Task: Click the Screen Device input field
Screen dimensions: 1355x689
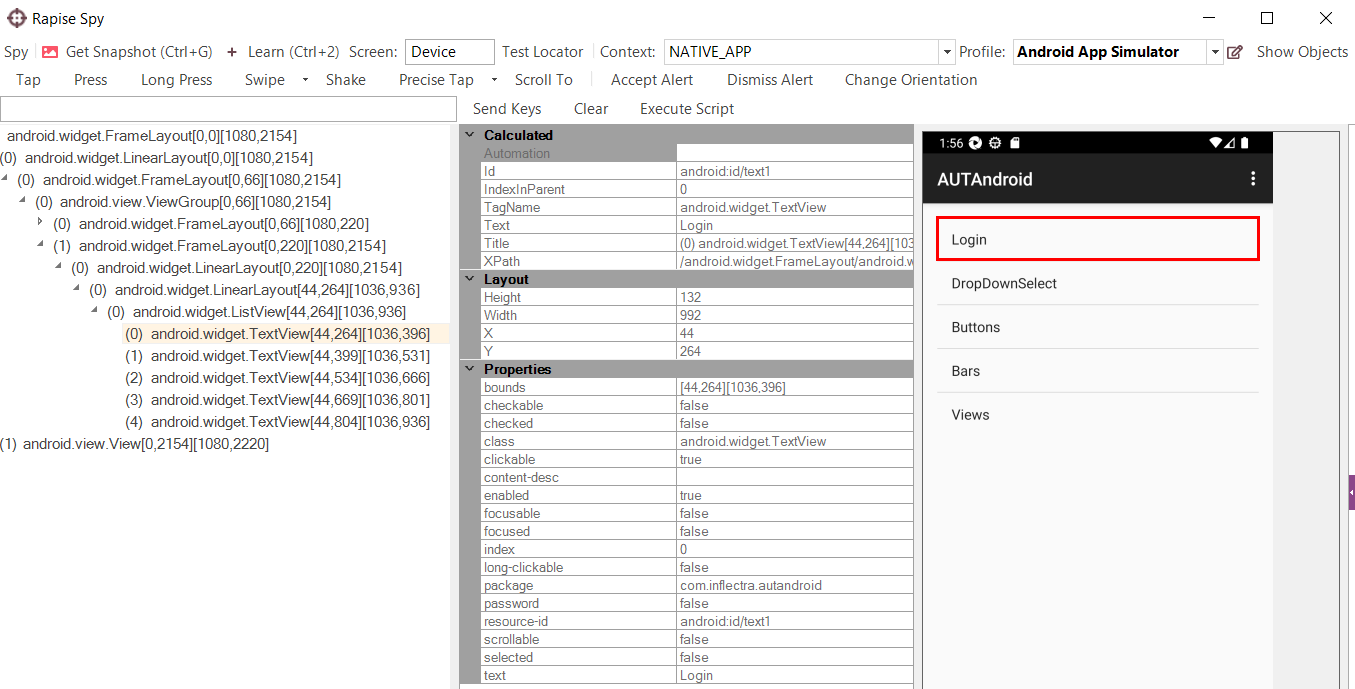Action: coord(450,52)
